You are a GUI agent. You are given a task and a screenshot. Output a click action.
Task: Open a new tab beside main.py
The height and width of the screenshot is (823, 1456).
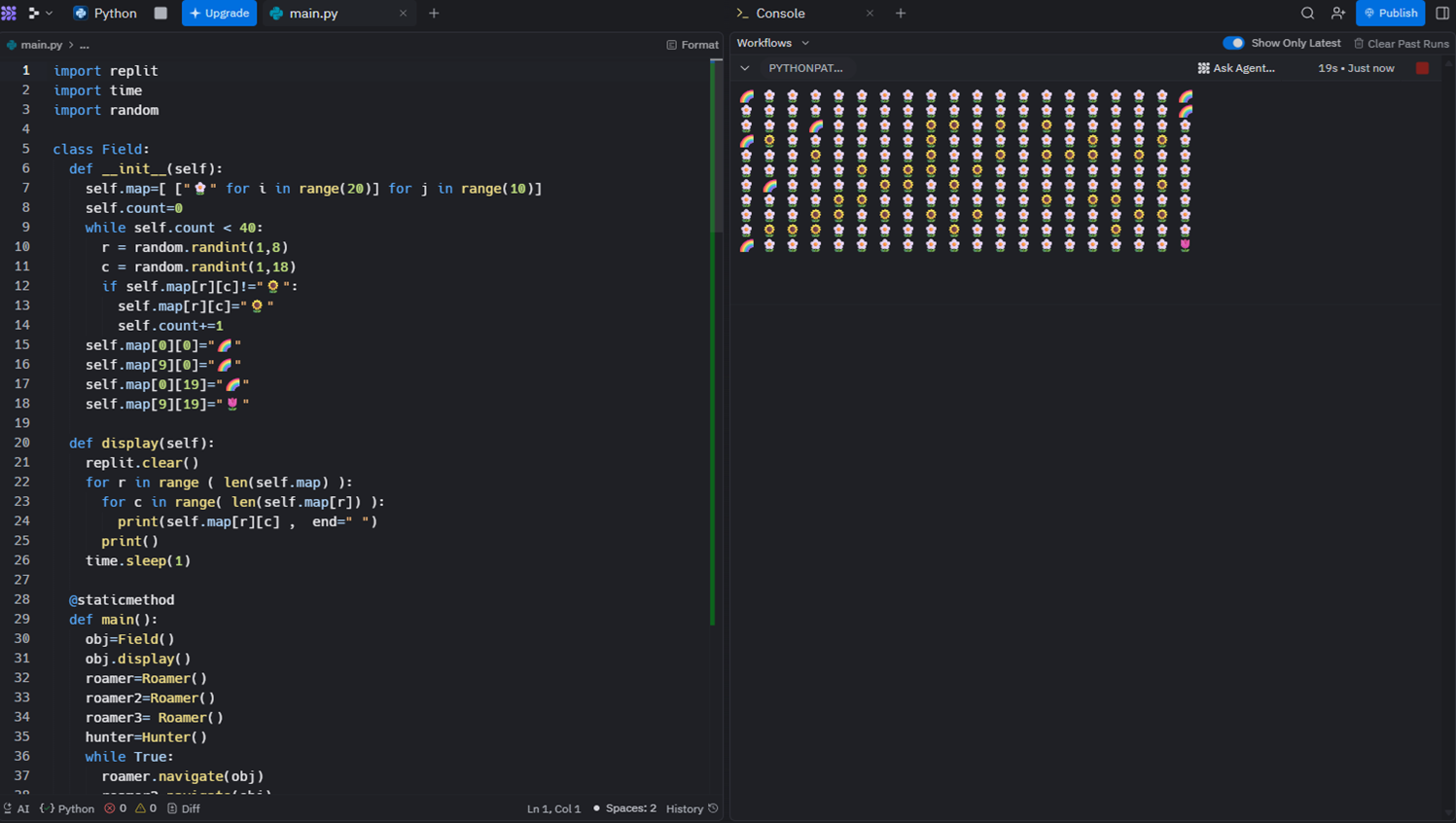click(434, 14)
